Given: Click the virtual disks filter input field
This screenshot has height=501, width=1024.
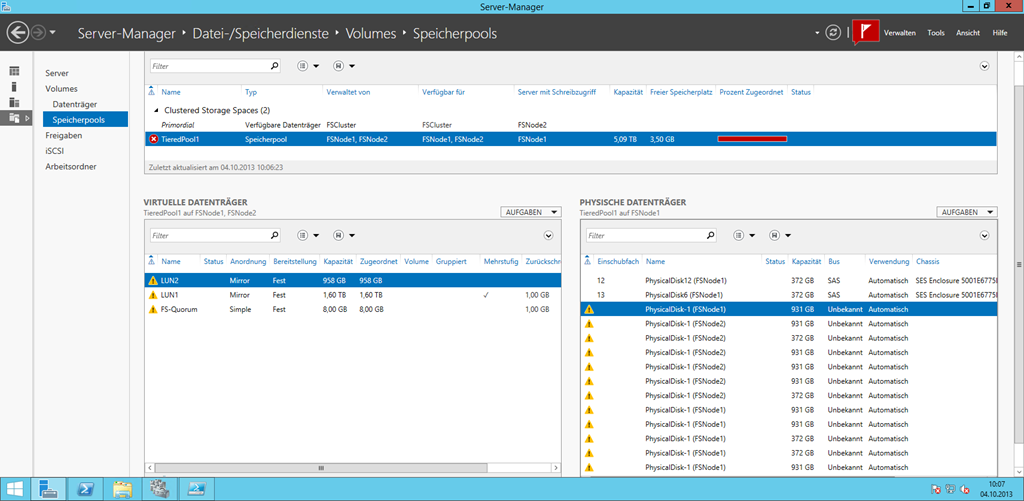Looking at the screenshot, I should click(x=209, y=235).
